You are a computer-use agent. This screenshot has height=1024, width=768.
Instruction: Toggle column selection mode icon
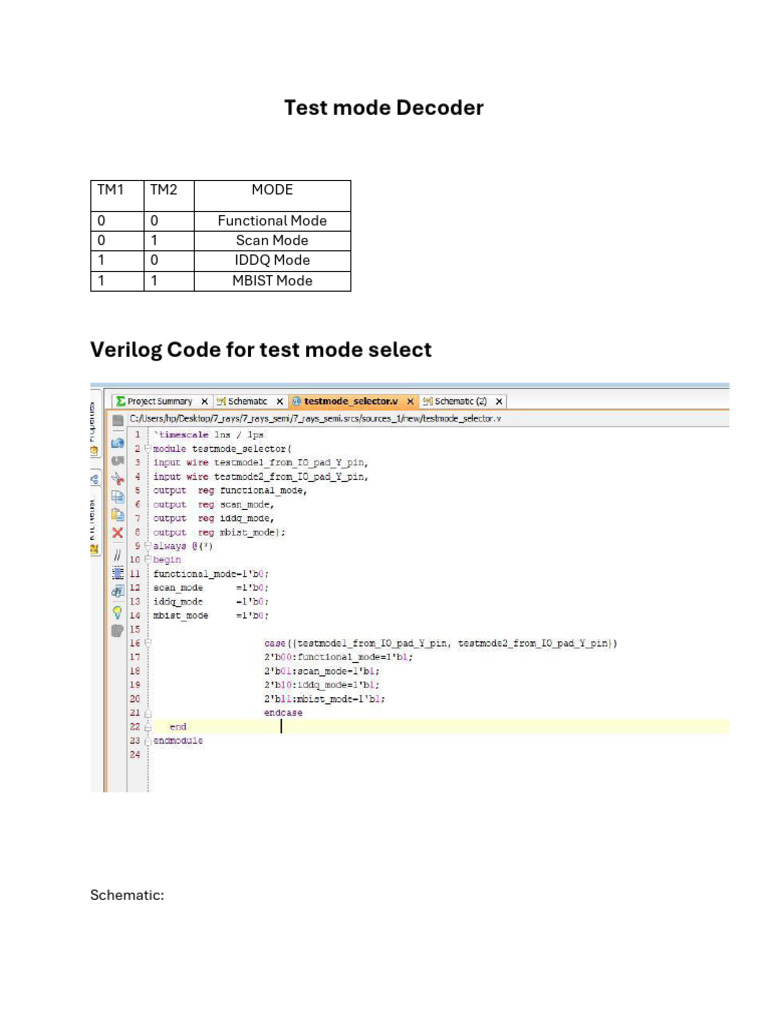point(118,573)
